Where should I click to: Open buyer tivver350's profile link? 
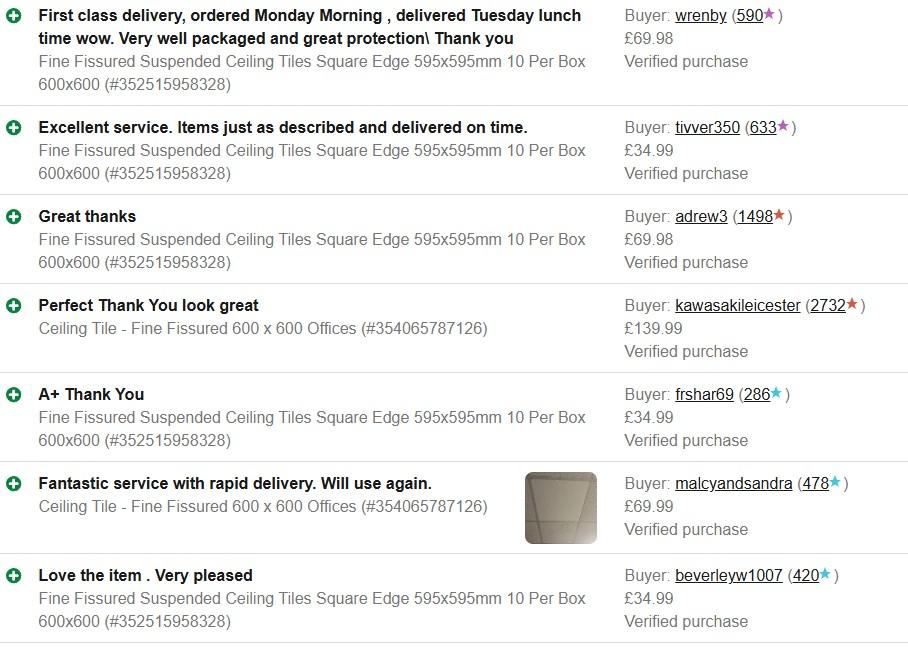tap(707, 128)
